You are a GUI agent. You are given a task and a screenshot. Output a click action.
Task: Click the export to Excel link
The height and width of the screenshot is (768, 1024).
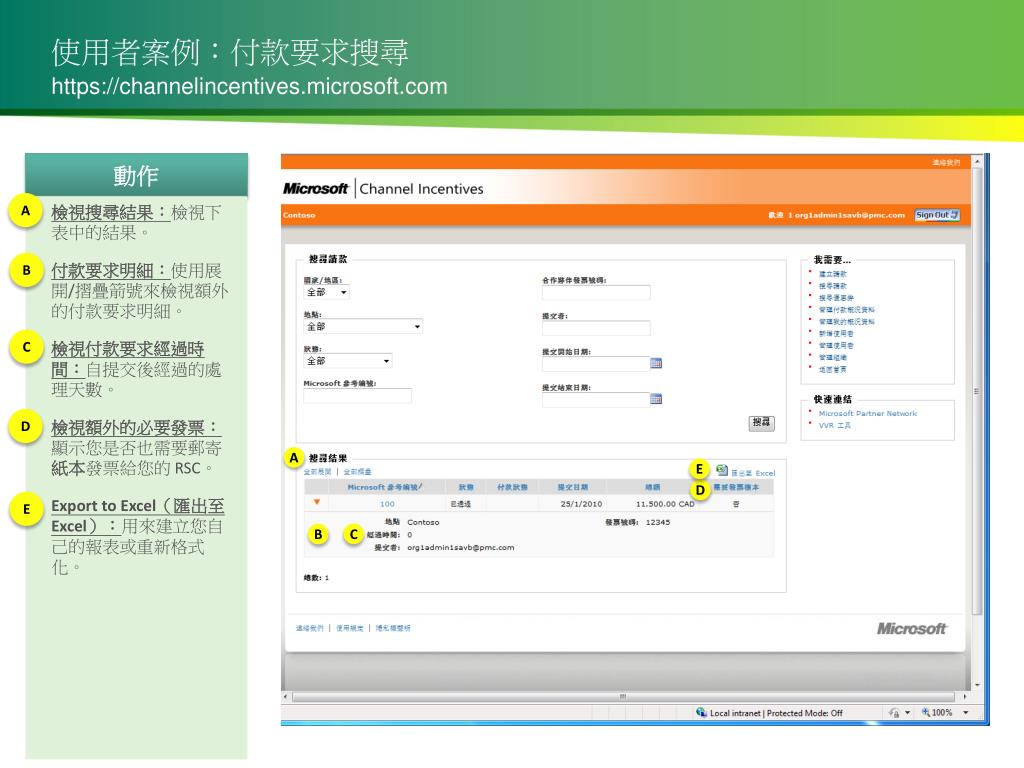pos(753,473)
